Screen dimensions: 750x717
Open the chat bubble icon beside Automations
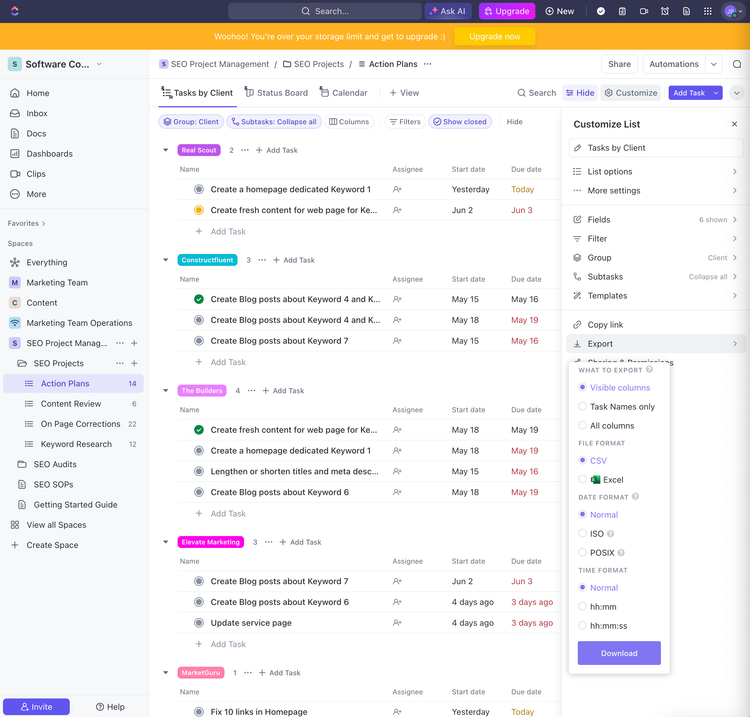pyautogui.click(x=737, y=64)
